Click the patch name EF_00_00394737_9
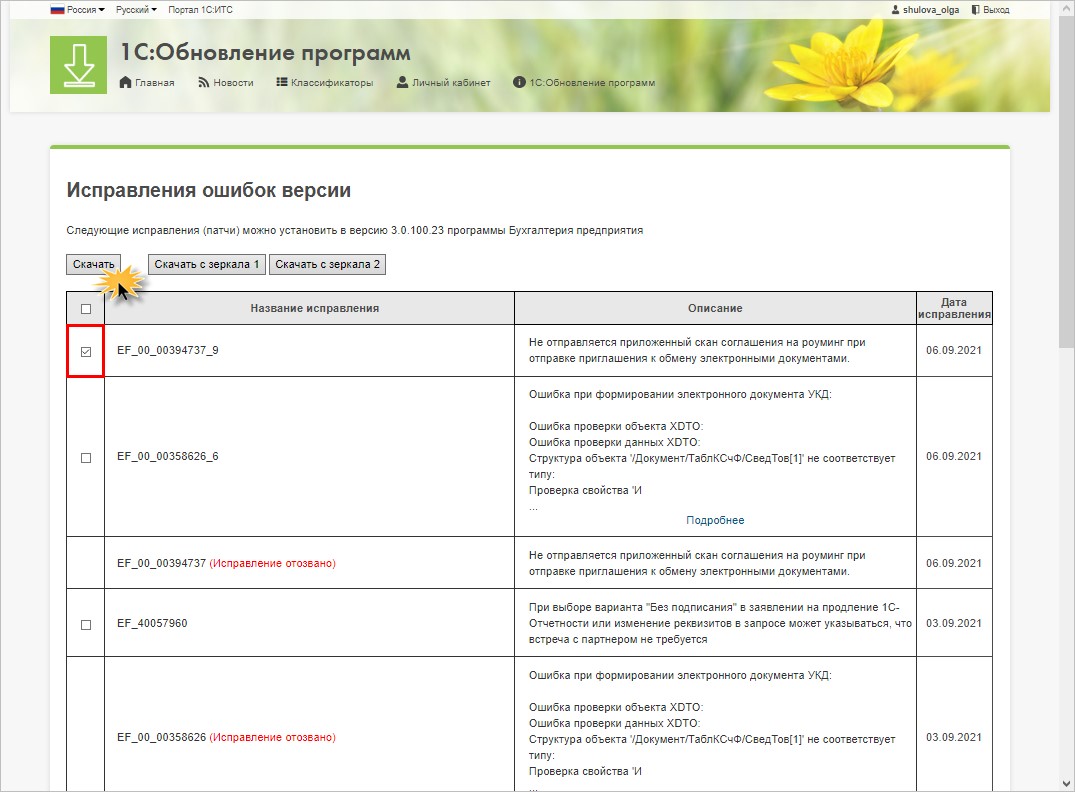 pyautogui.click(x=168, y=350)
